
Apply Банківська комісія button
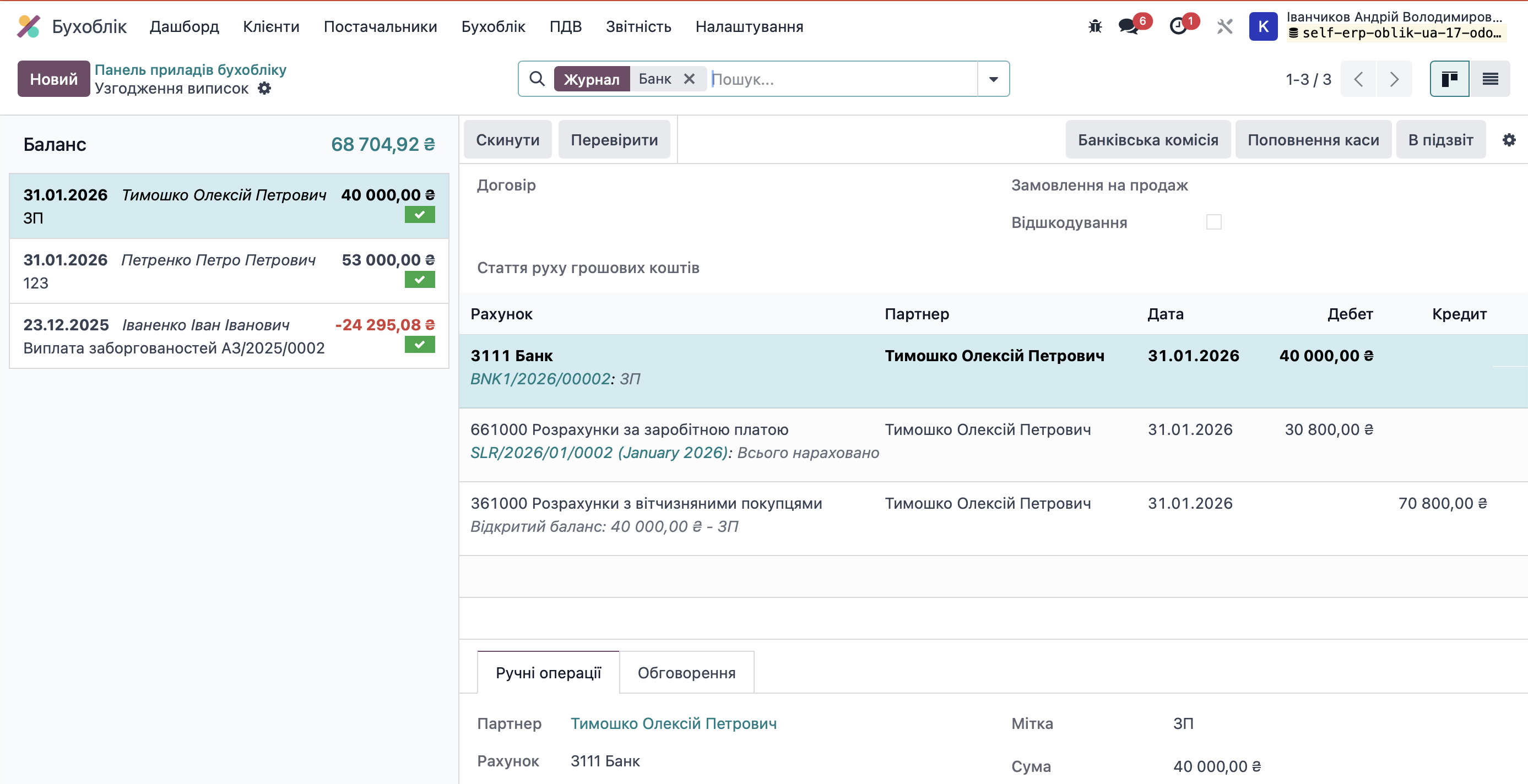point(1147,139)
